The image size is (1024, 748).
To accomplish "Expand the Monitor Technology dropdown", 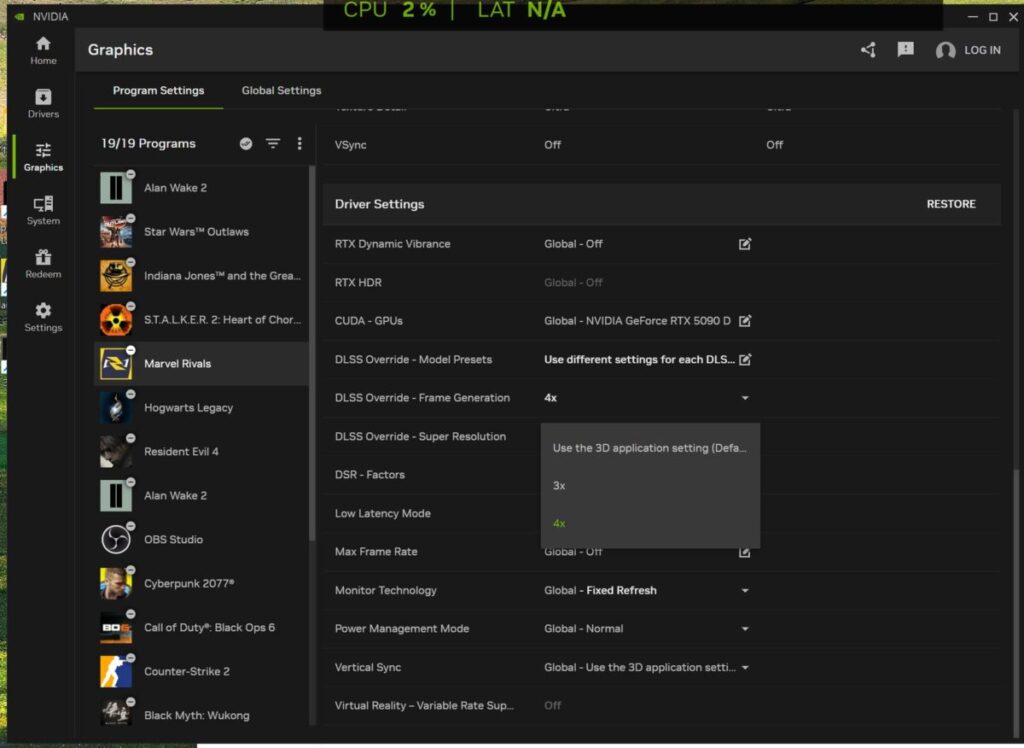I will click(744, 591).
